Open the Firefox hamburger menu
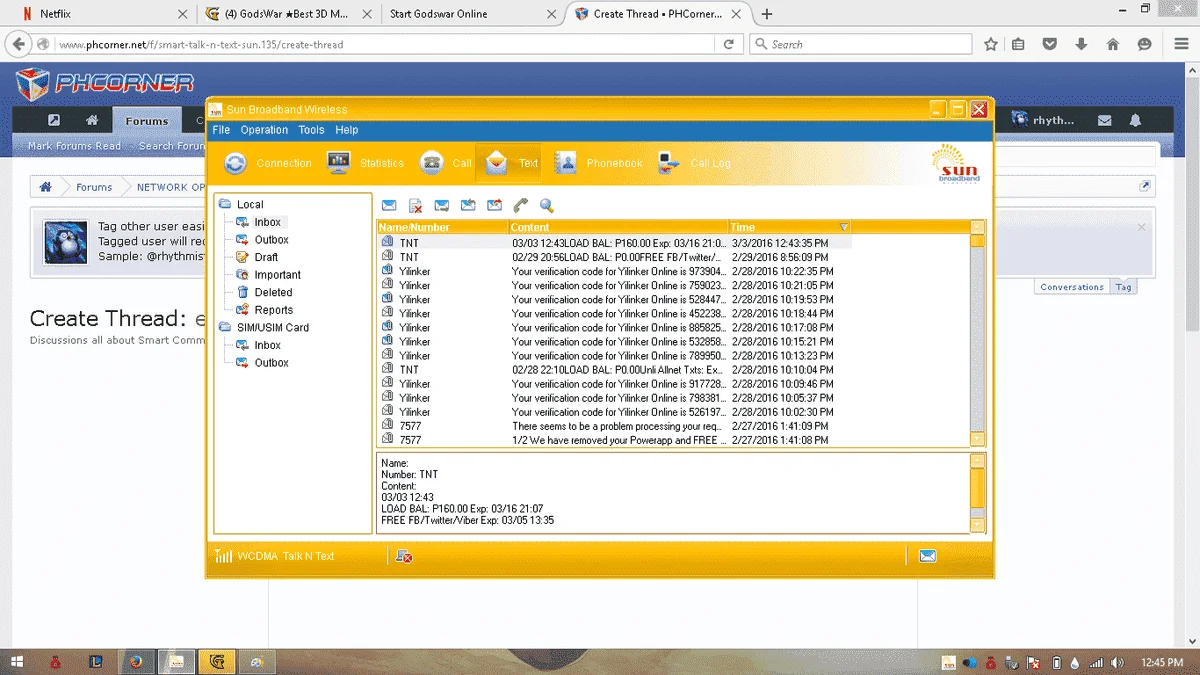The width and height of the screenshot is (1200, 675). 1180,44
